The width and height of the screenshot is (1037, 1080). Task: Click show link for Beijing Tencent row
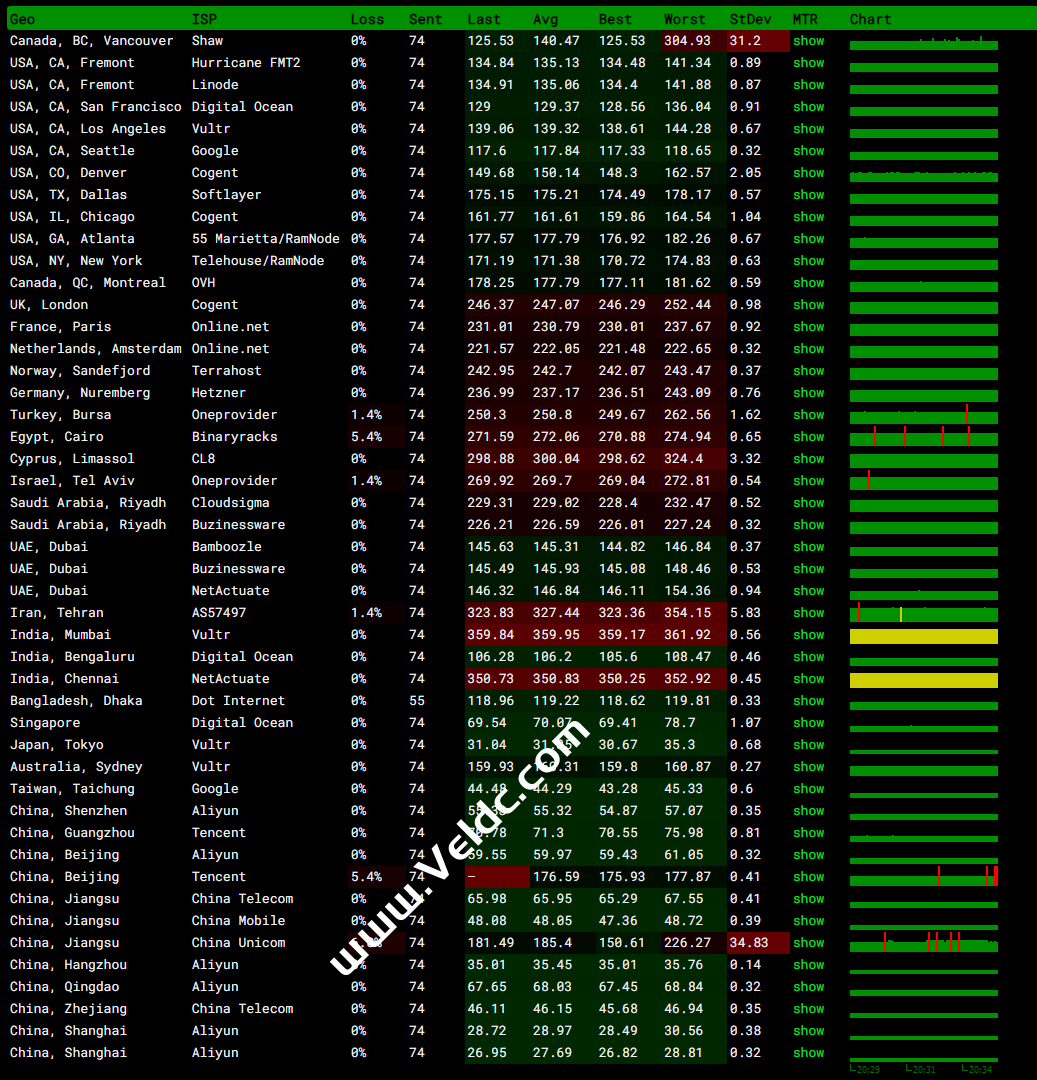[x=808, y=877]
